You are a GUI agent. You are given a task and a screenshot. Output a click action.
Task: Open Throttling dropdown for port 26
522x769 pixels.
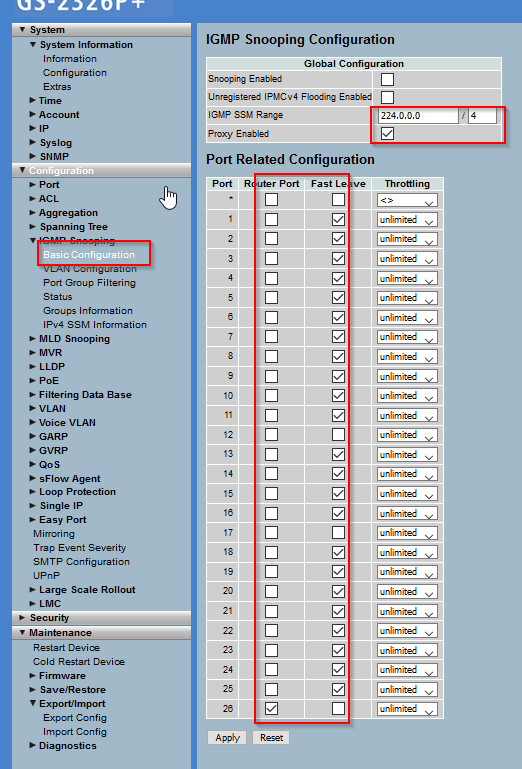(x=407, y=709)
